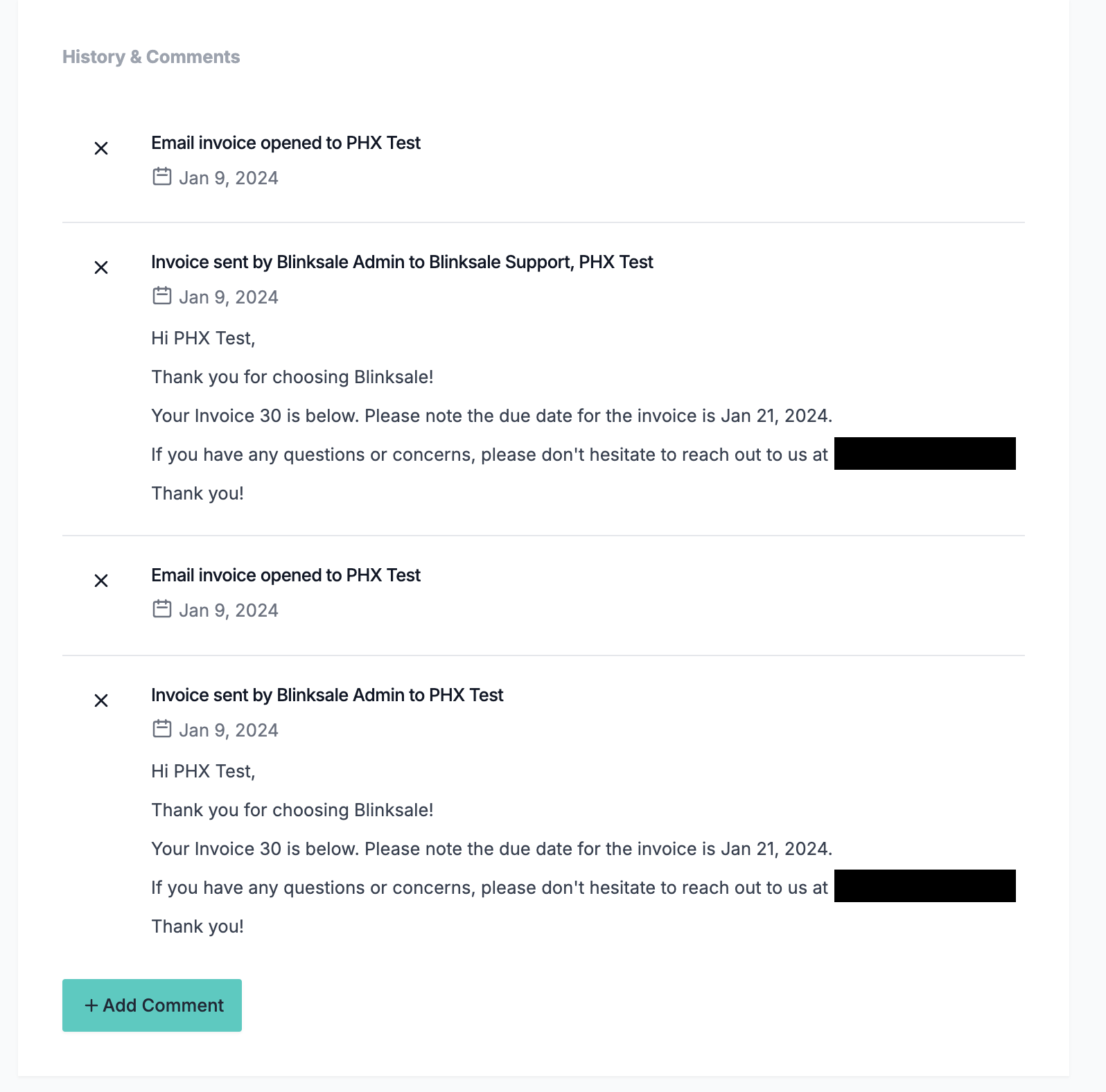Viewport: 1106px width, 1092px height.
Task: Click calendar icon in topmost Email opened entry
Action: (161, 177)
